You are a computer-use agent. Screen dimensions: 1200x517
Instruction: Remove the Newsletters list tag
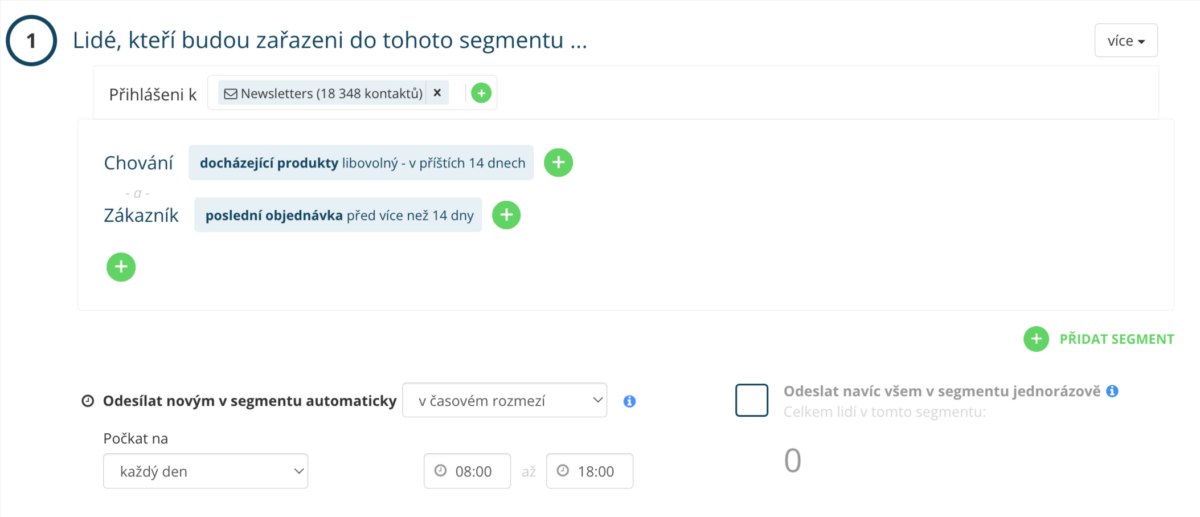coord(437,93)
